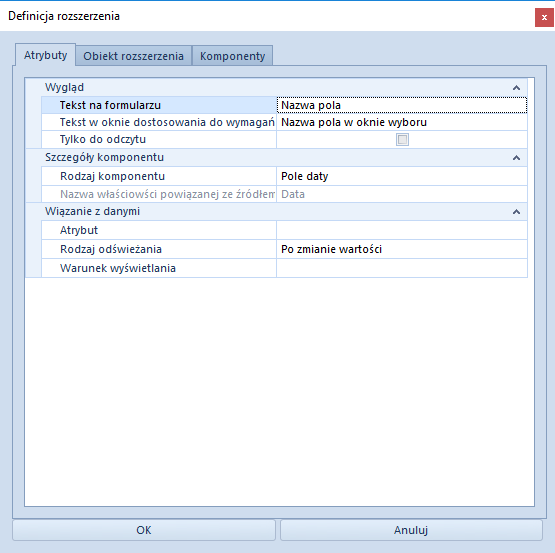Click the Wygląd category header

(x=276, y=87)
